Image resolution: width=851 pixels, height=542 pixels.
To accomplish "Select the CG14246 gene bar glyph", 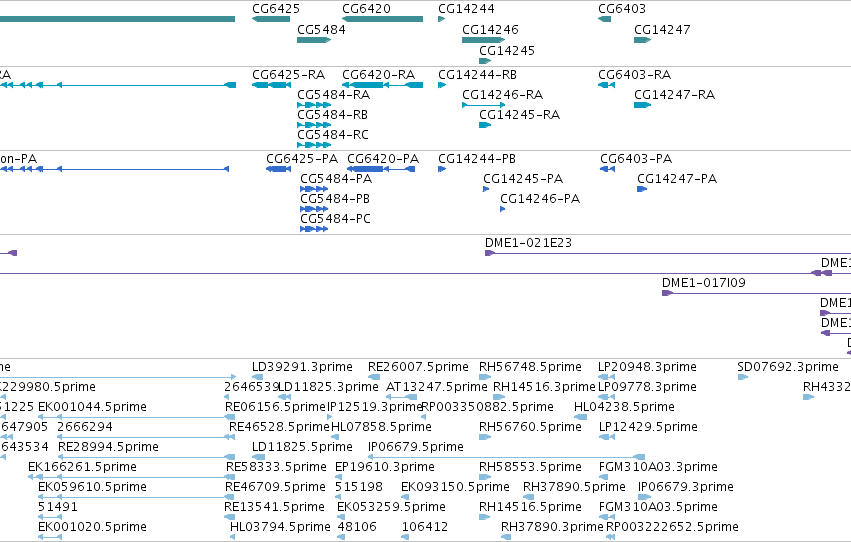I will point(483,40).
